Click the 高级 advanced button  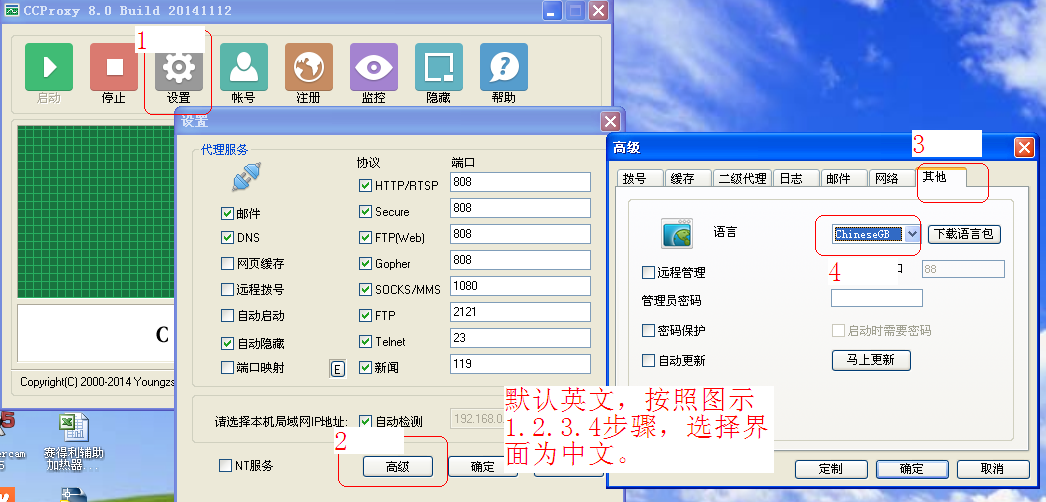tap(398, 467)
